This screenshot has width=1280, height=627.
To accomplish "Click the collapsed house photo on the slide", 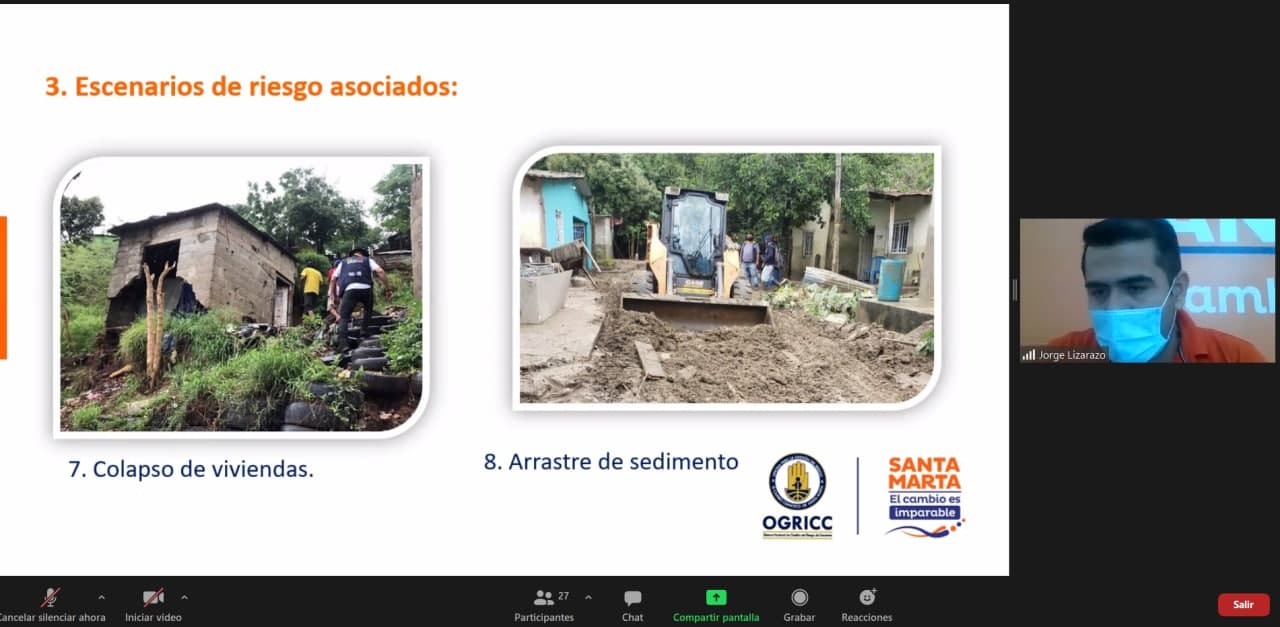I will pos(241,297).
